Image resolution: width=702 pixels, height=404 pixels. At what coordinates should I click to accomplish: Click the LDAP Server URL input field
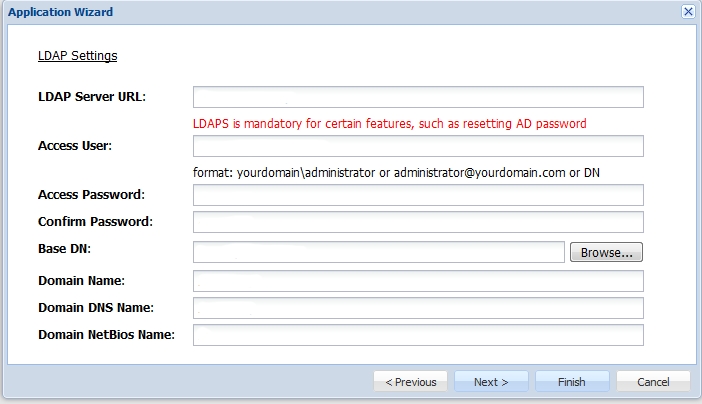[x=418, y=97]
